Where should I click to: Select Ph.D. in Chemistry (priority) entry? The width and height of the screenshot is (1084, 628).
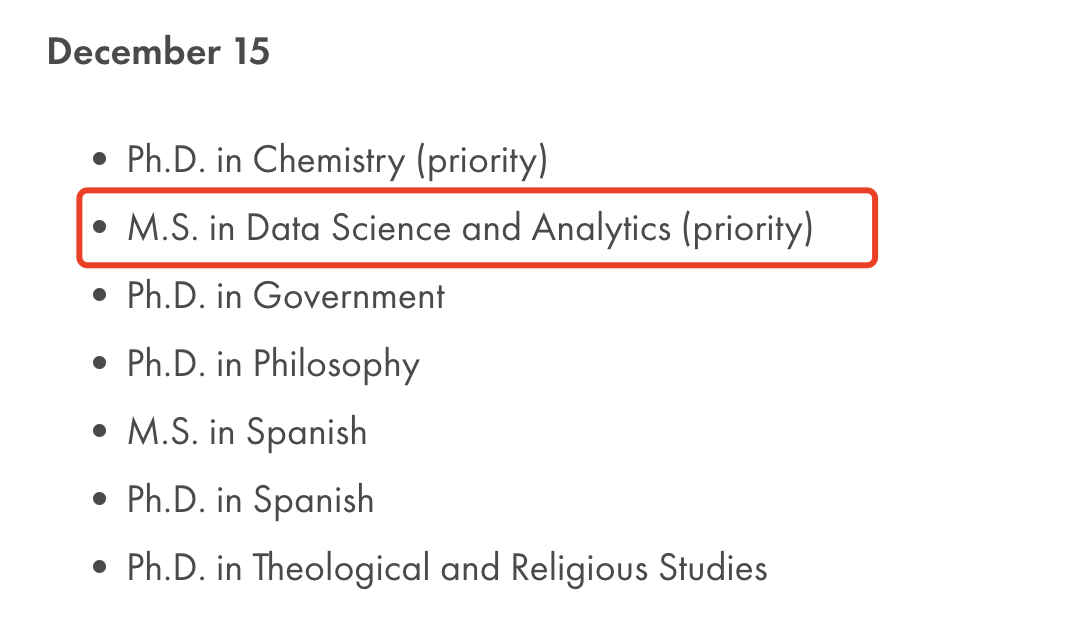point(337,160)
